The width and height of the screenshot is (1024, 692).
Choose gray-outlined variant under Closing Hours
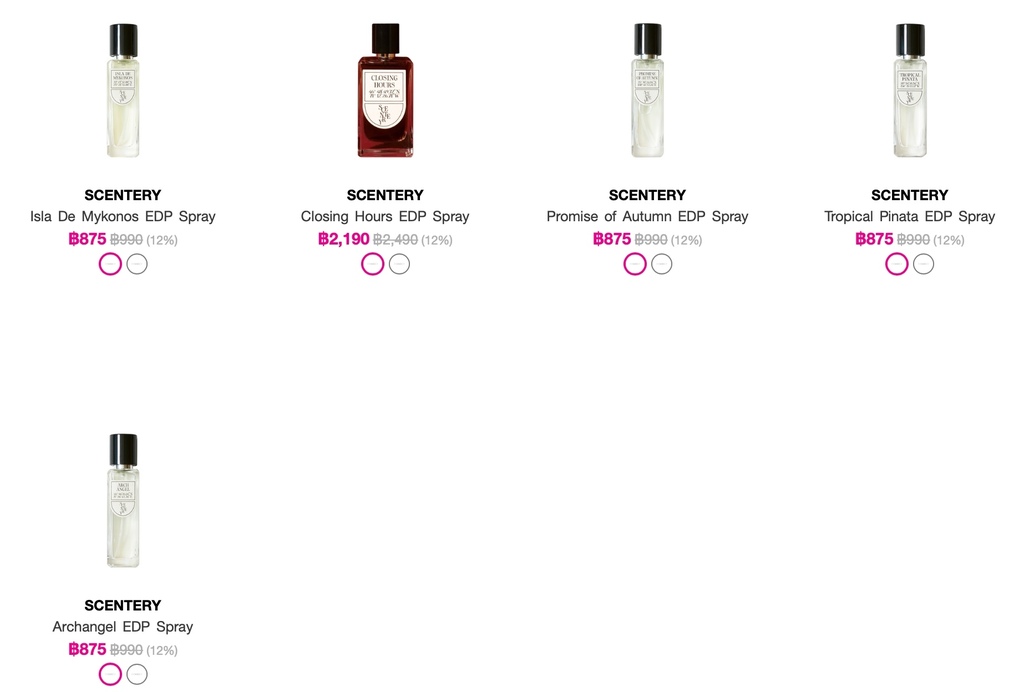tap(400, 264)
